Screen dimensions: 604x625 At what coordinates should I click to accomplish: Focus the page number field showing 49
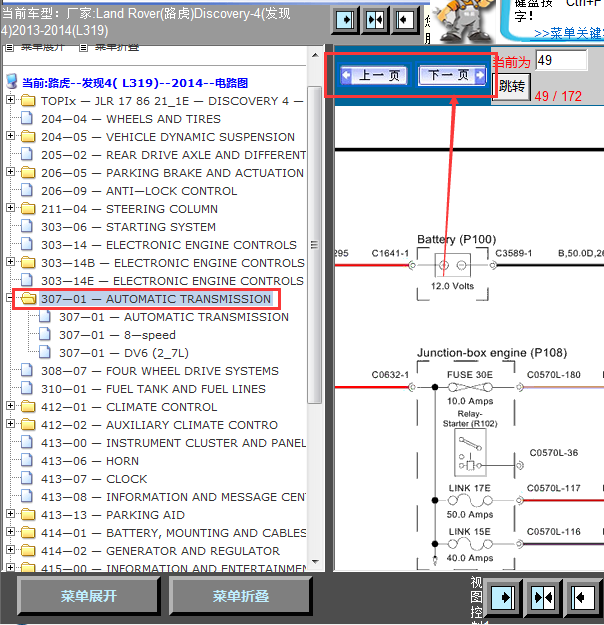pos(561,60)
